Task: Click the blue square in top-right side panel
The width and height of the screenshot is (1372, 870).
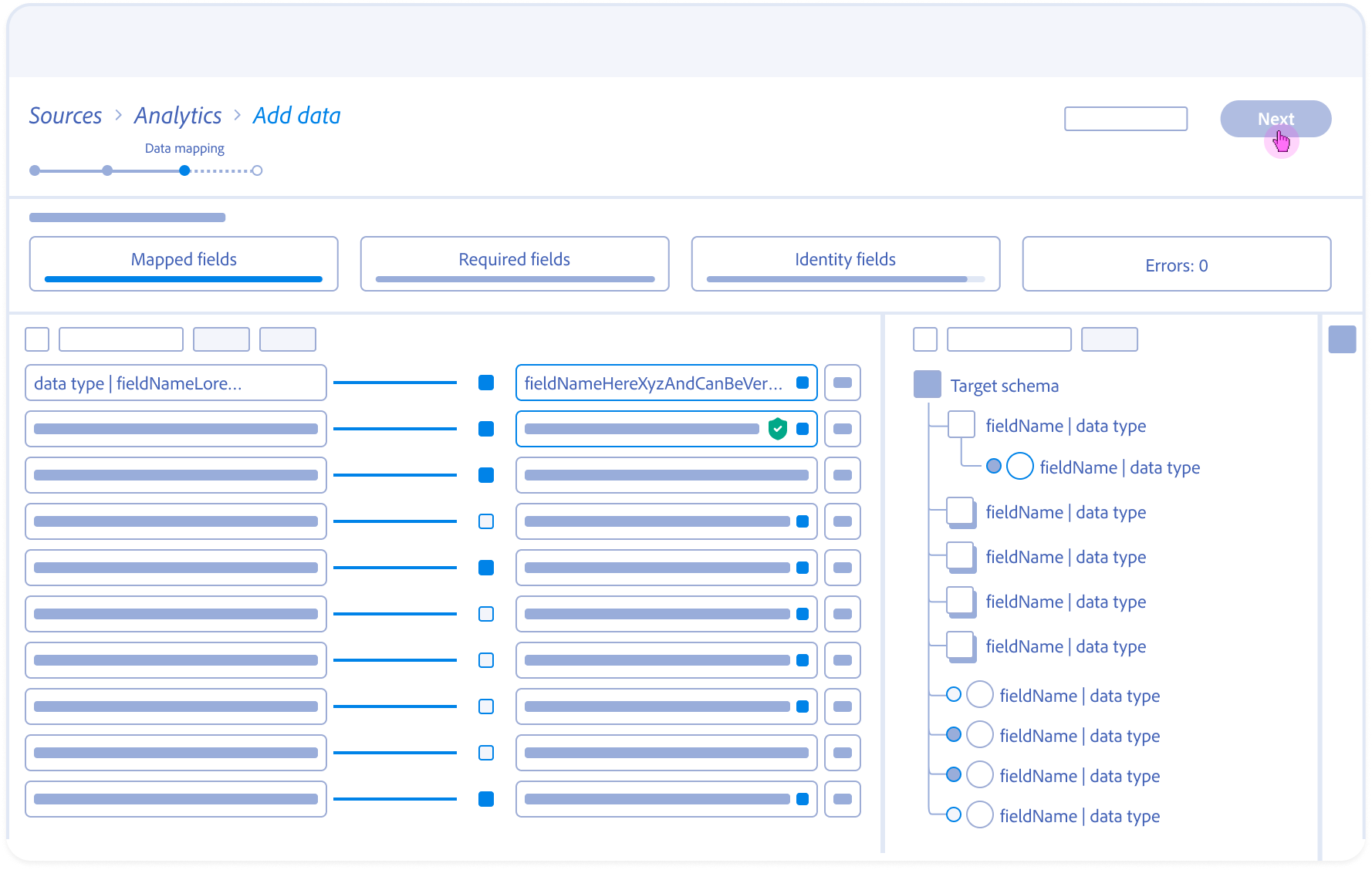Action: (1342, 339)
